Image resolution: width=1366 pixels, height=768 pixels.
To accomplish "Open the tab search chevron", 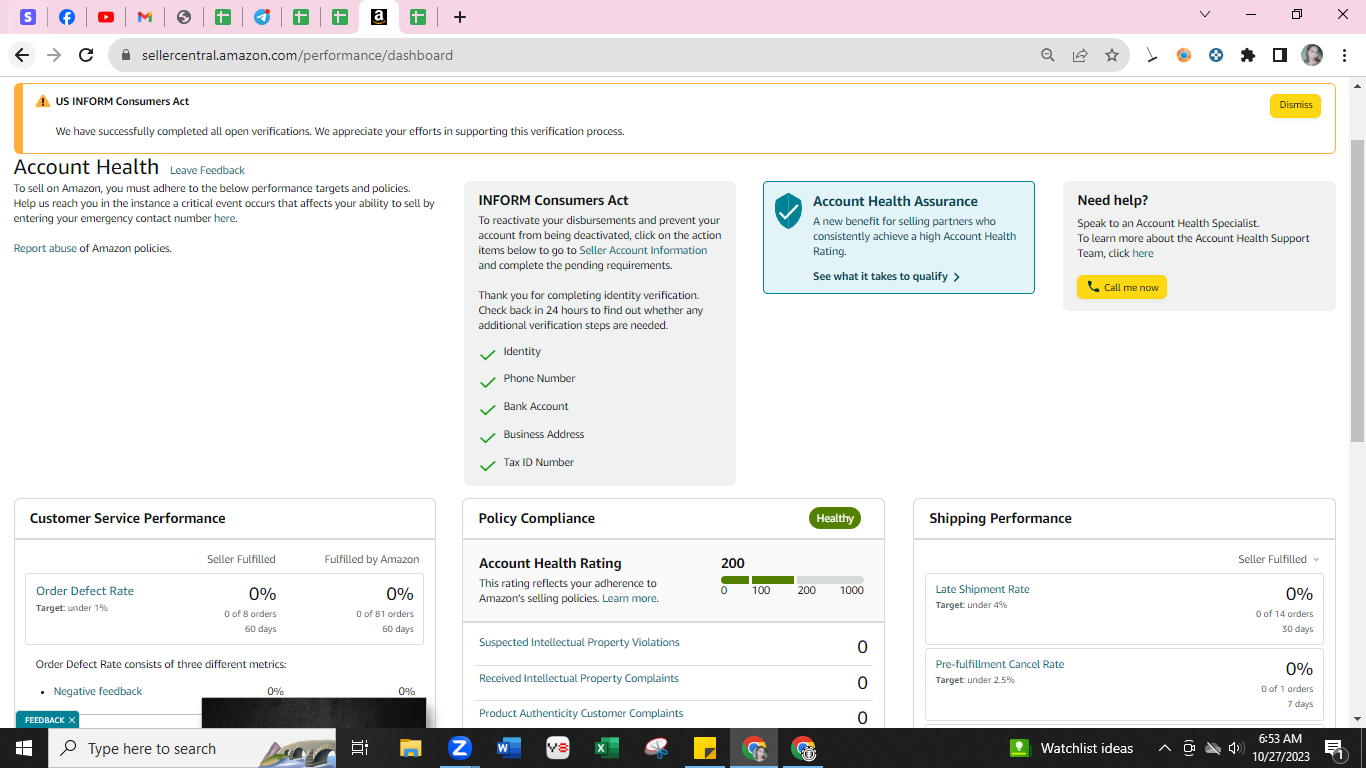I will 1205,15.
